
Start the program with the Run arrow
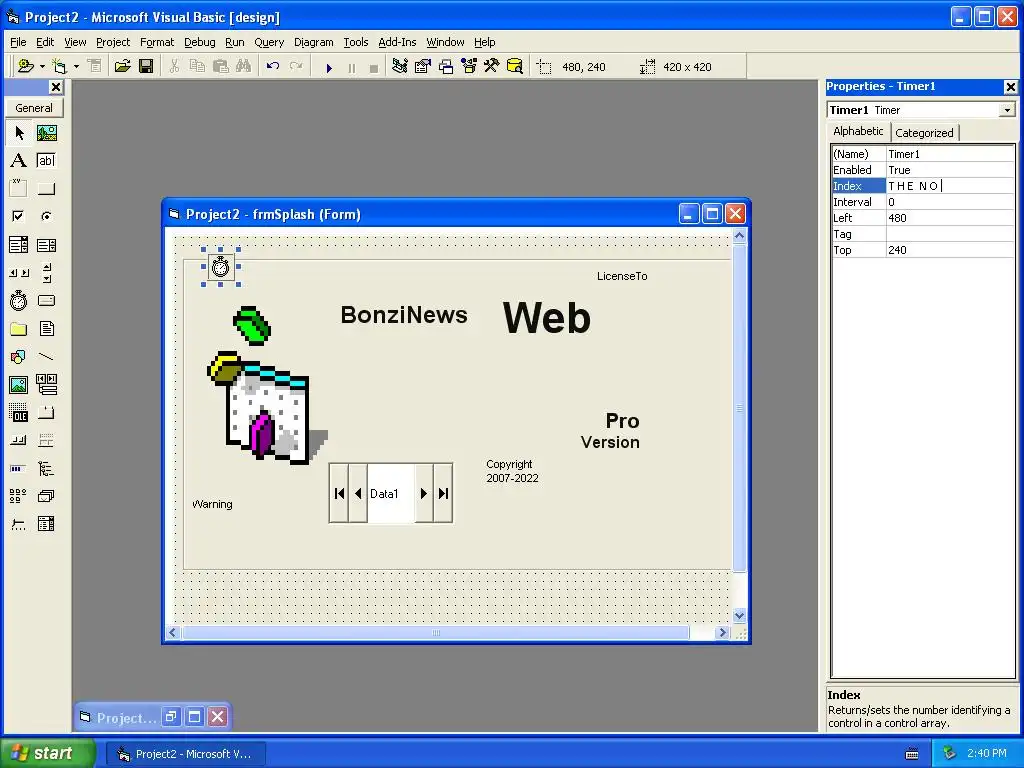click(x=329, y=67)
